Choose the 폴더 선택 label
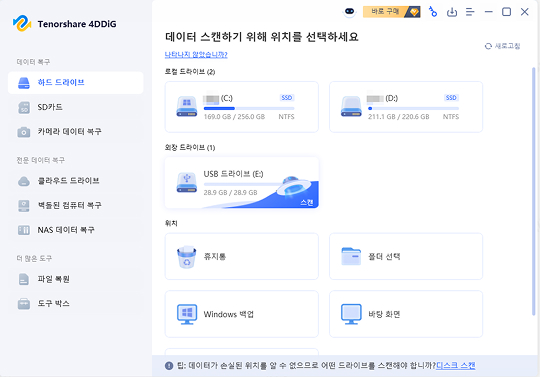Viewport: 540px width, 377px height. tap(384, 256)
